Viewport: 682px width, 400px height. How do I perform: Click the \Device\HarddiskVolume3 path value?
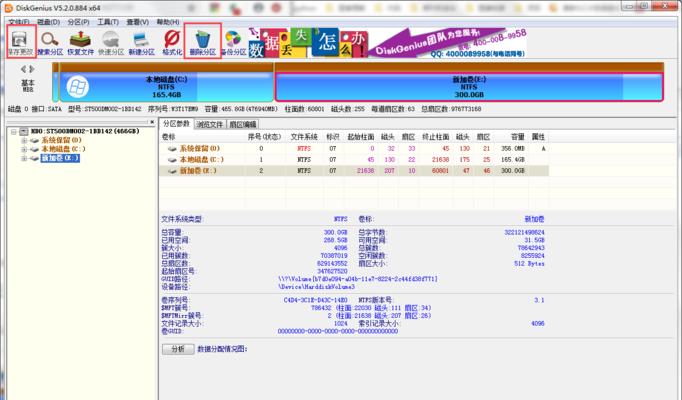(317, 287)
